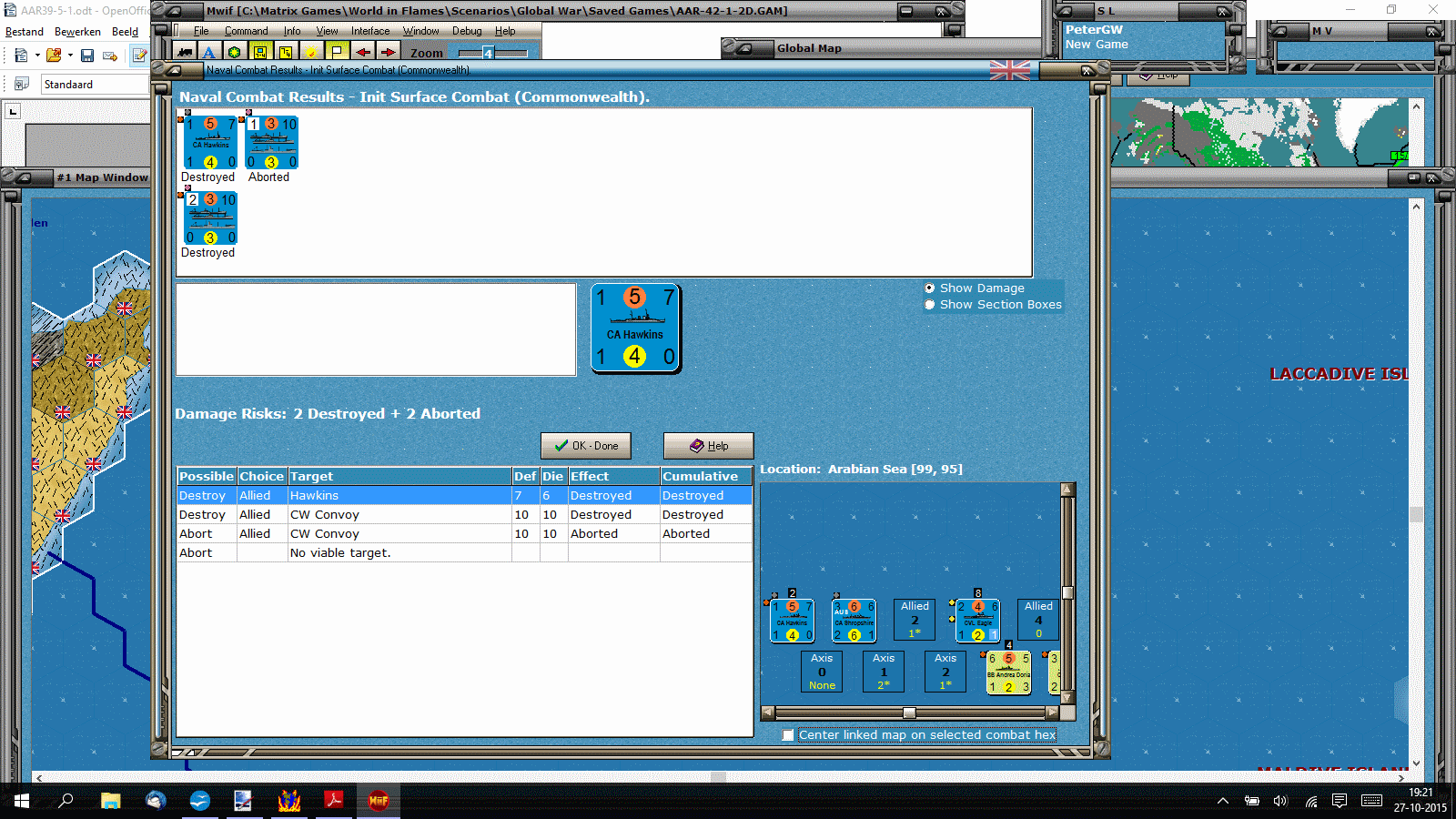Screen dimensions: 1456x819
Task: Open the volume control in system tray
Action: point(1281,801)
